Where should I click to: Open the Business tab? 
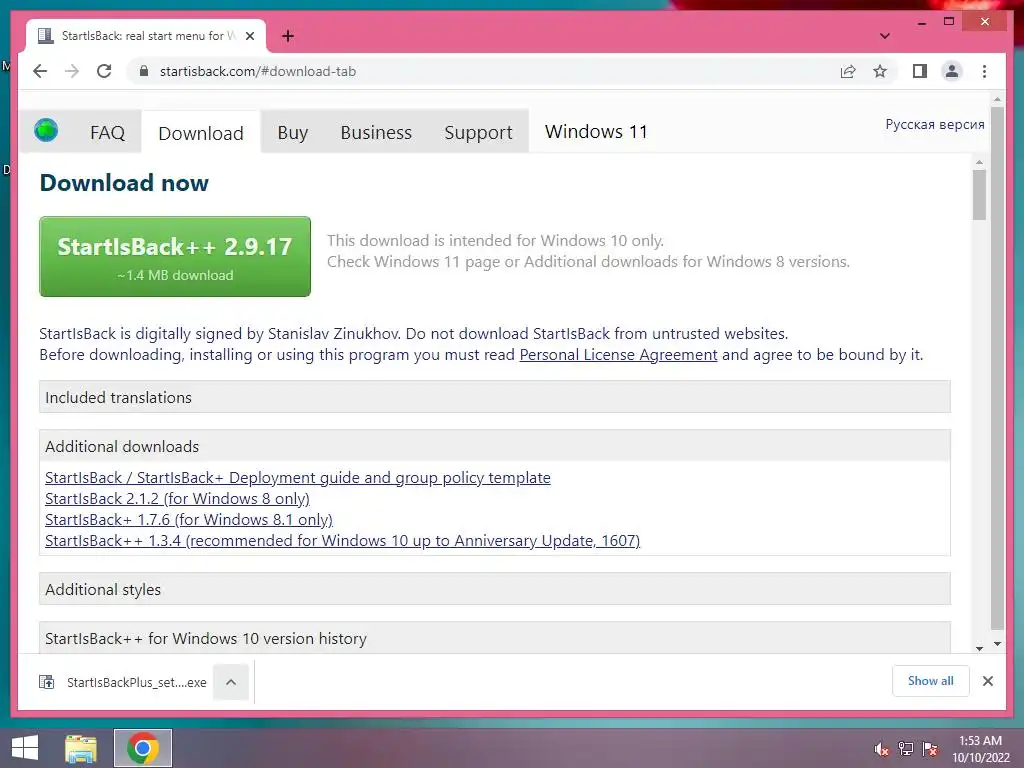coord(376,133)
